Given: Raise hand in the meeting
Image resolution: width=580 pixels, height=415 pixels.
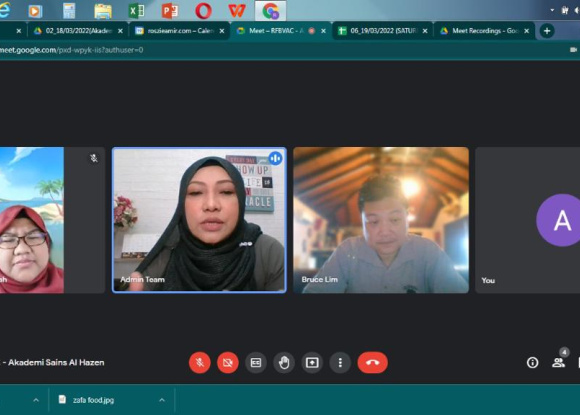Looking at the screenshot, I should click(284, 362).
